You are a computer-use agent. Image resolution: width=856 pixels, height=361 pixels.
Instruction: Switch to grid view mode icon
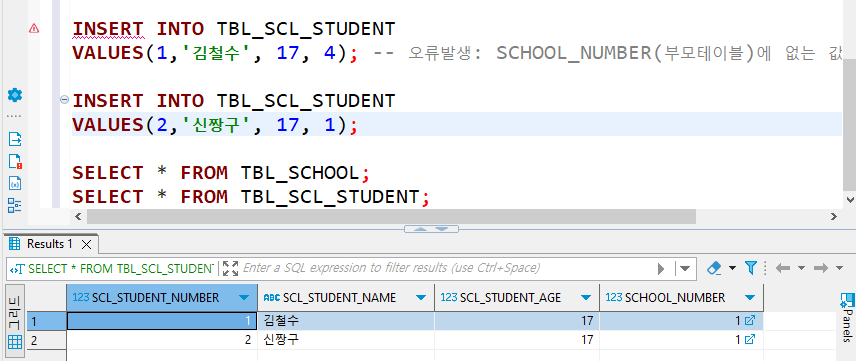[15, 342]
